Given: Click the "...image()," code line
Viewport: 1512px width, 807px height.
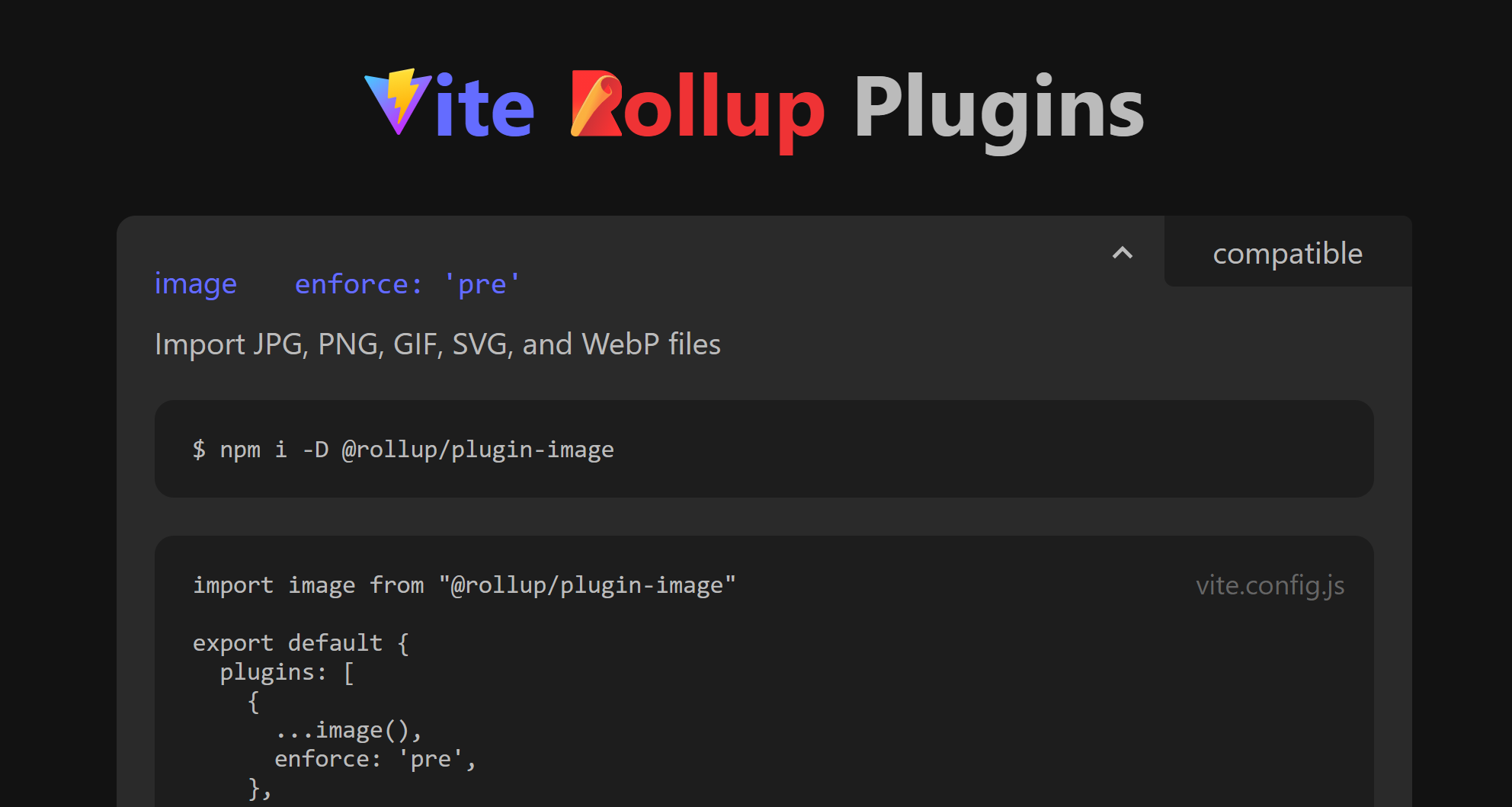Looking at the screenshot, I should [348, 730].
